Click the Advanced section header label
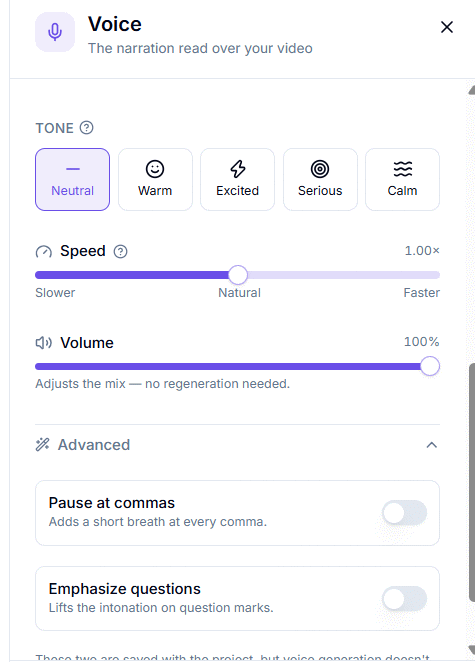 tap(94, 445)
